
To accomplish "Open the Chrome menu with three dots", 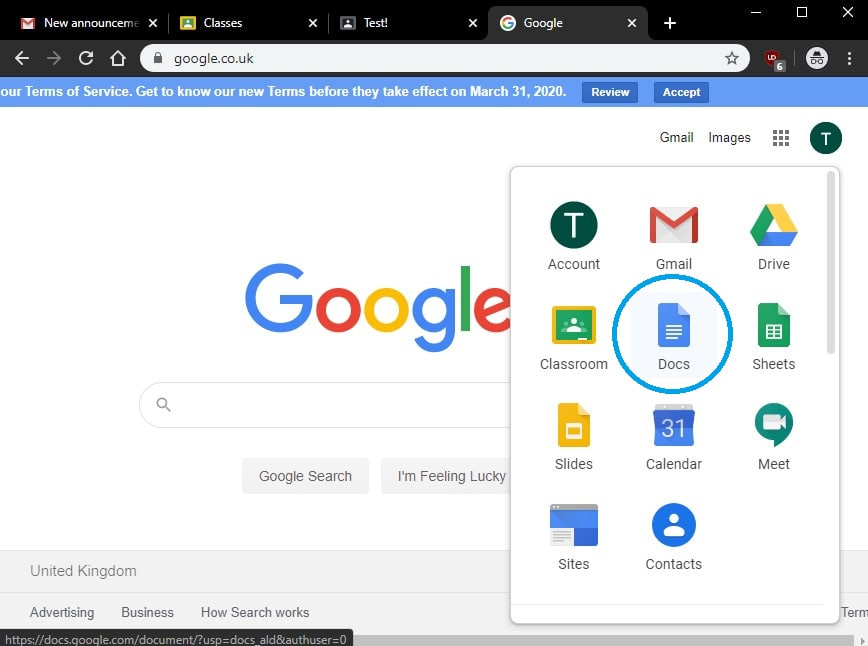I will [851, 58].
